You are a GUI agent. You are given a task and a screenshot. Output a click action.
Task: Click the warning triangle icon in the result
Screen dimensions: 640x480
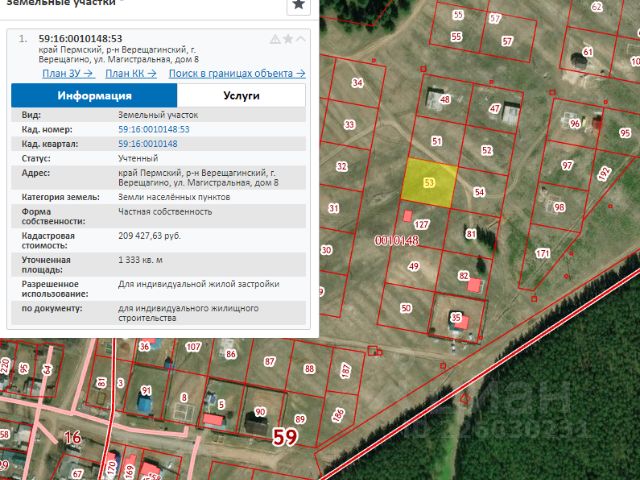pos(275,39)
